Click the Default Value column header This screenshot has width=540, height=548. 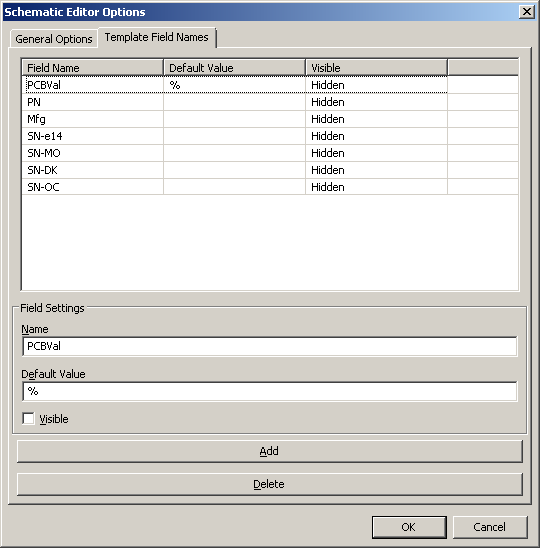pos(235,68)
